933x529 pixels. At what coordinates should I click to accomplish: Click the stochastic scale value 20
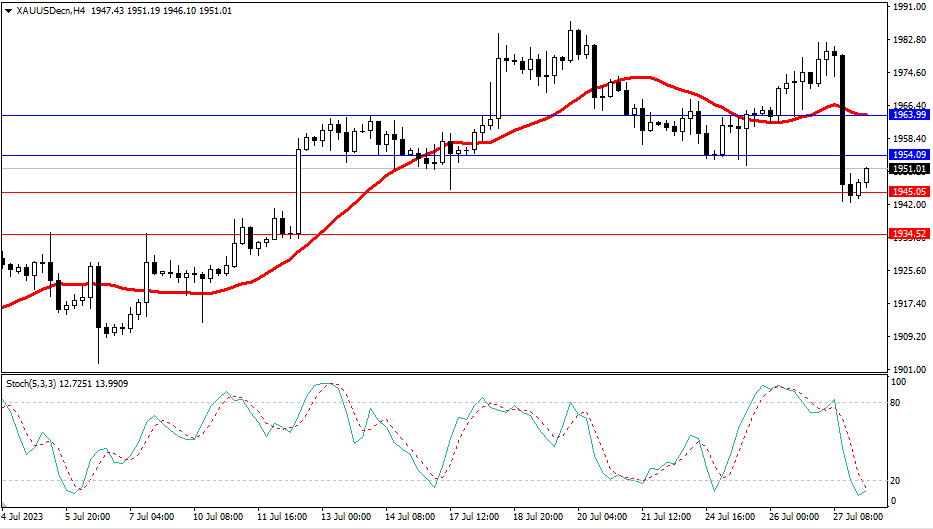coord(895,480)
